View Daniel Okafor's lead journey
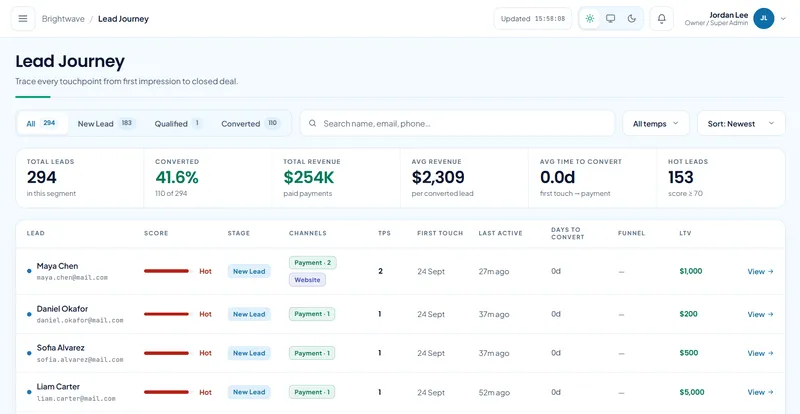This screenshot has width=800, height=414. pyautogui.click(x=760, y=314)
